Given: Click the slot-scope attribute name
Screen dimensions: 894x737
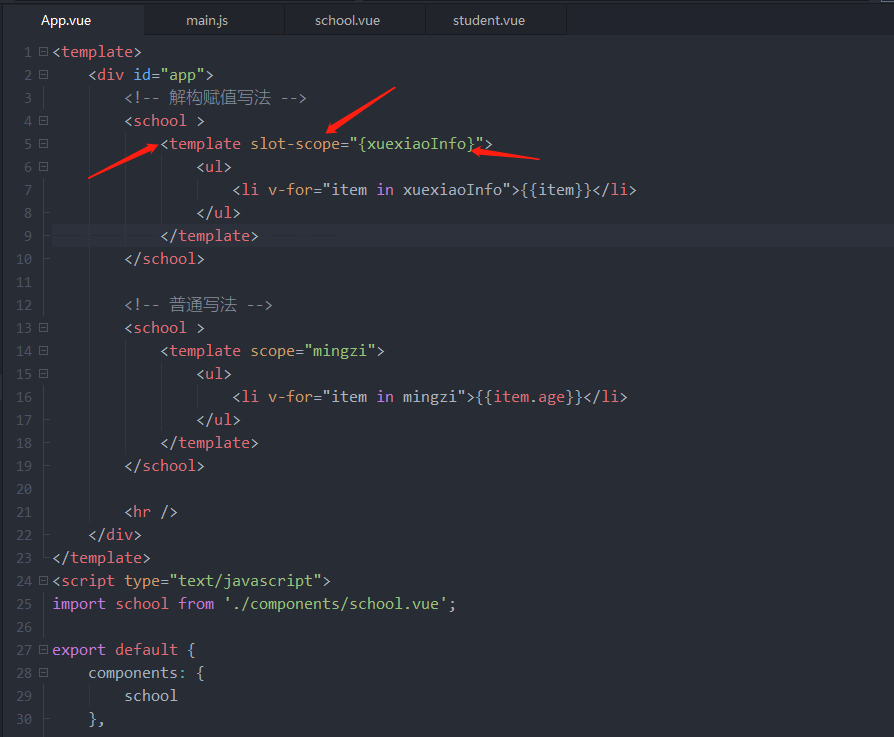Looking at the screenshot, I should coord(295,144).
